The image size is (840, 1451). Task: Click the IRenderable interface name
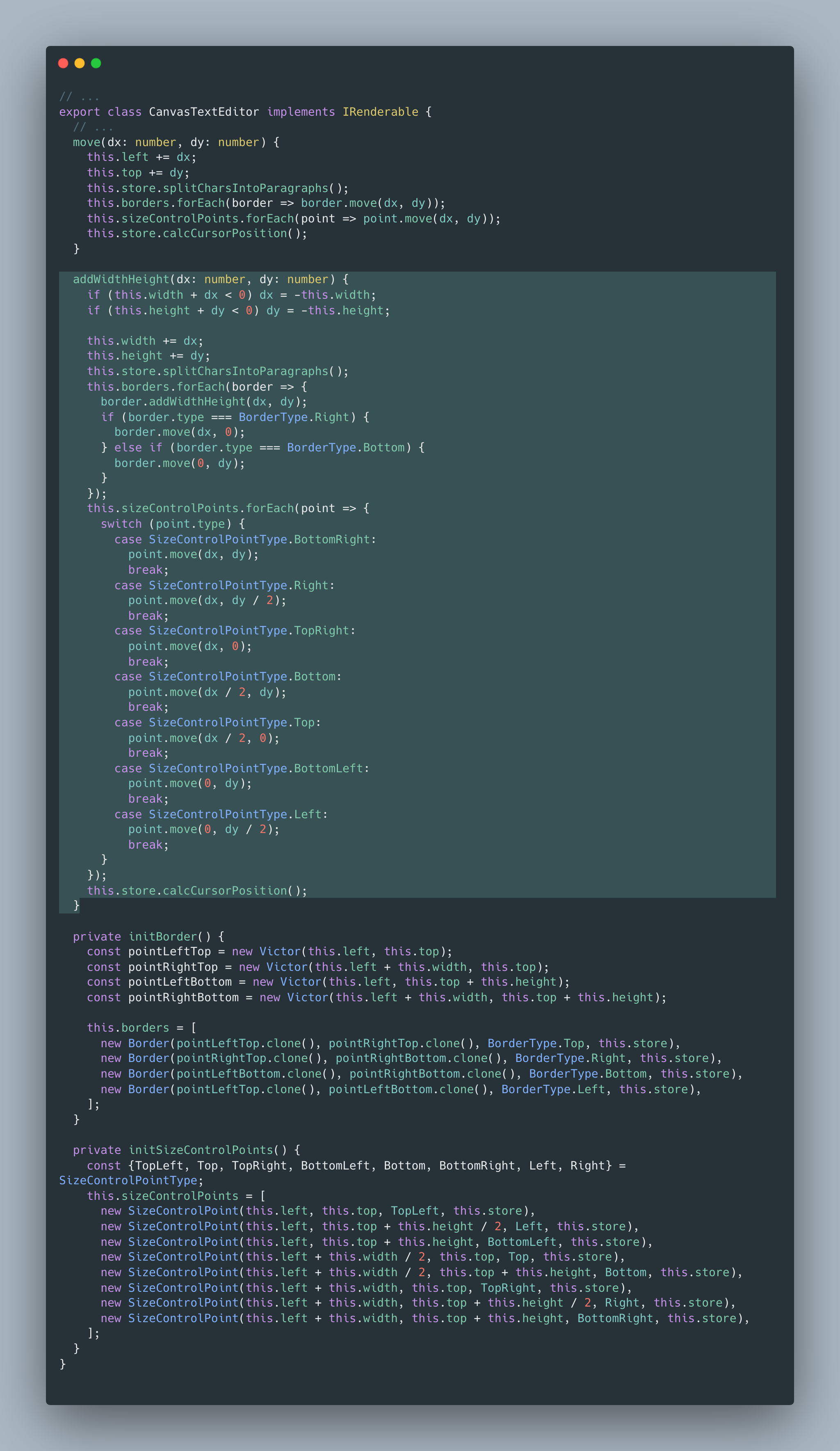coord(380,112)
